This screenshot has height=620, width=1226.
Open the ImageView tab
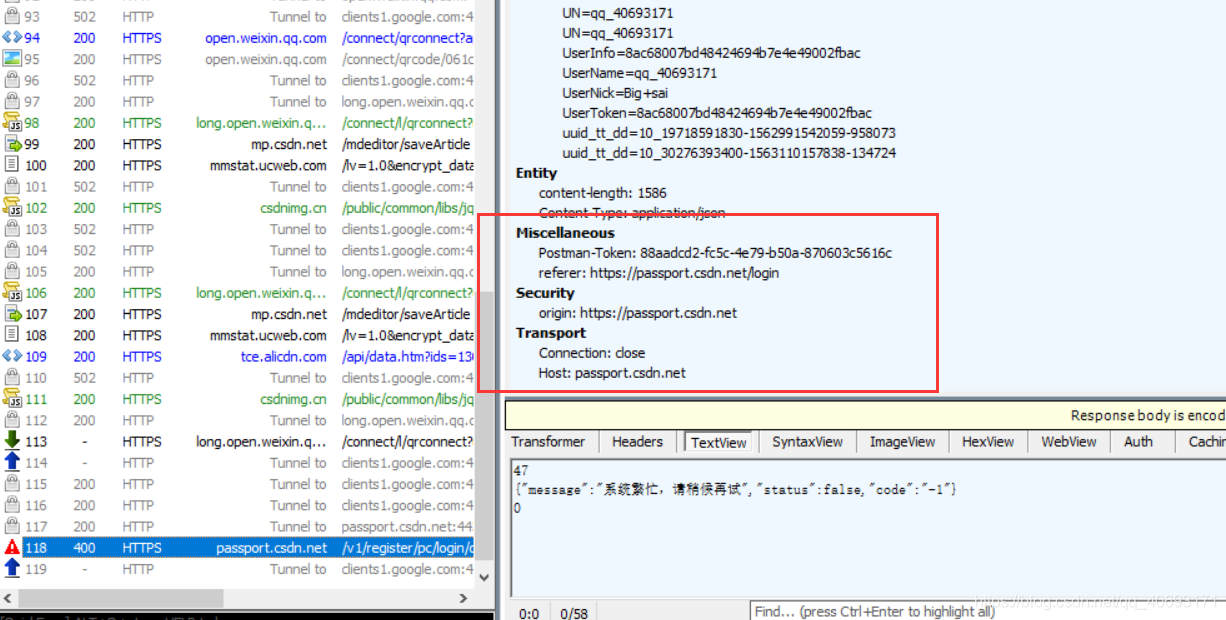(902, 442)
